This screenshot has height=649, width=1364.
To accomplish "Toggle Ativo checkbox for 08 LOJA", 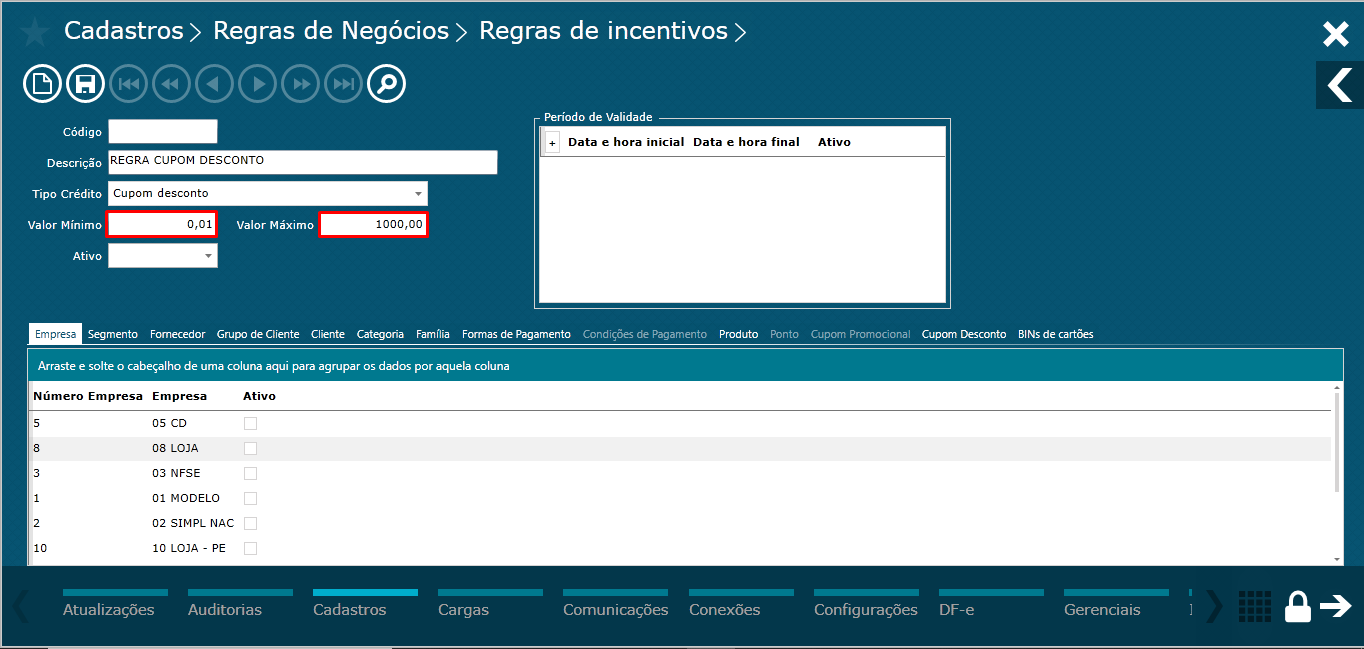I will click(x=250, y=448).
